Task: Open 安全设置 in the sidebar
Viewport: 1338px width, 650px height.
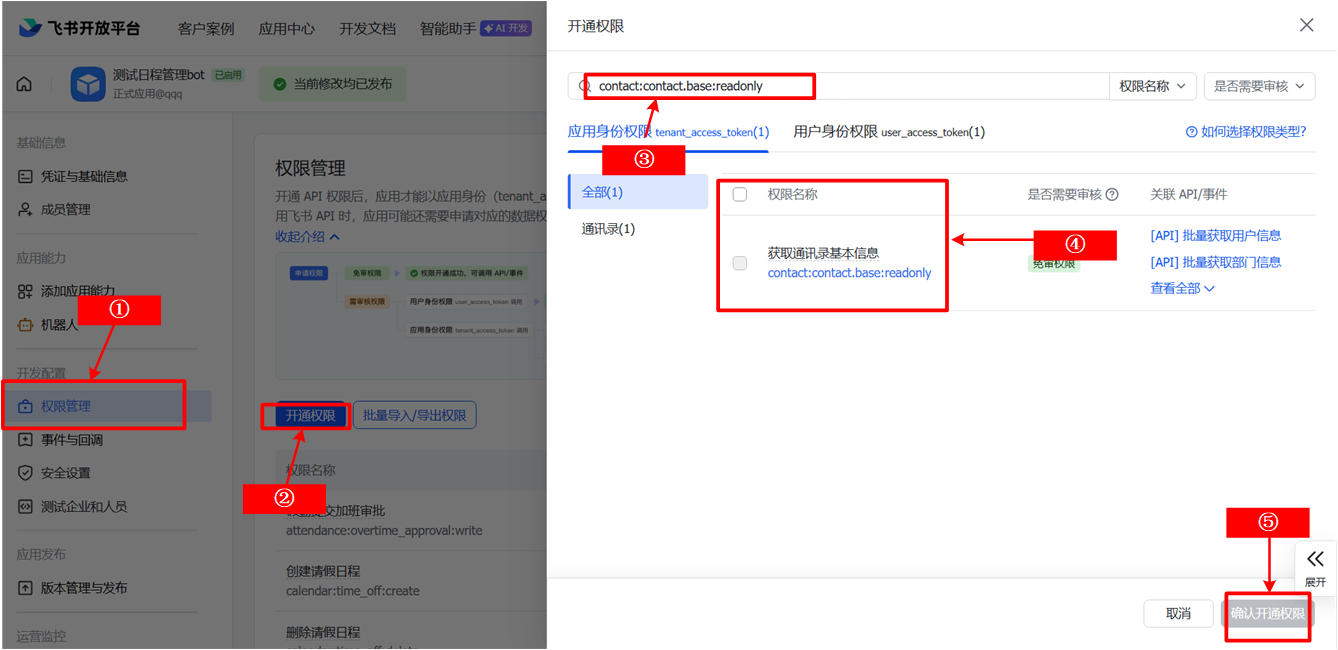Action: tap(65, 473)
